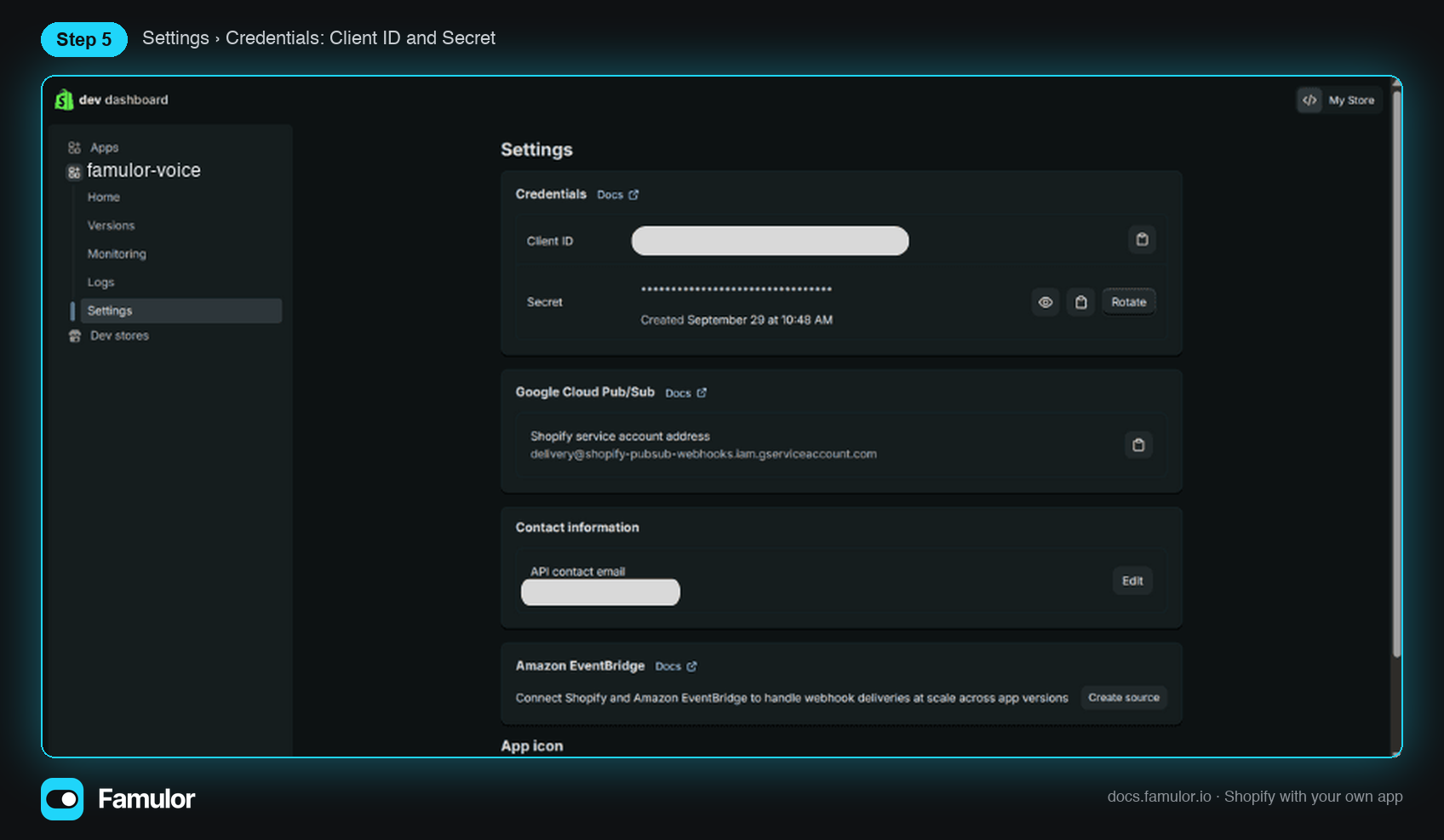Click the masked Secret dots

click(x=736, y=289)
